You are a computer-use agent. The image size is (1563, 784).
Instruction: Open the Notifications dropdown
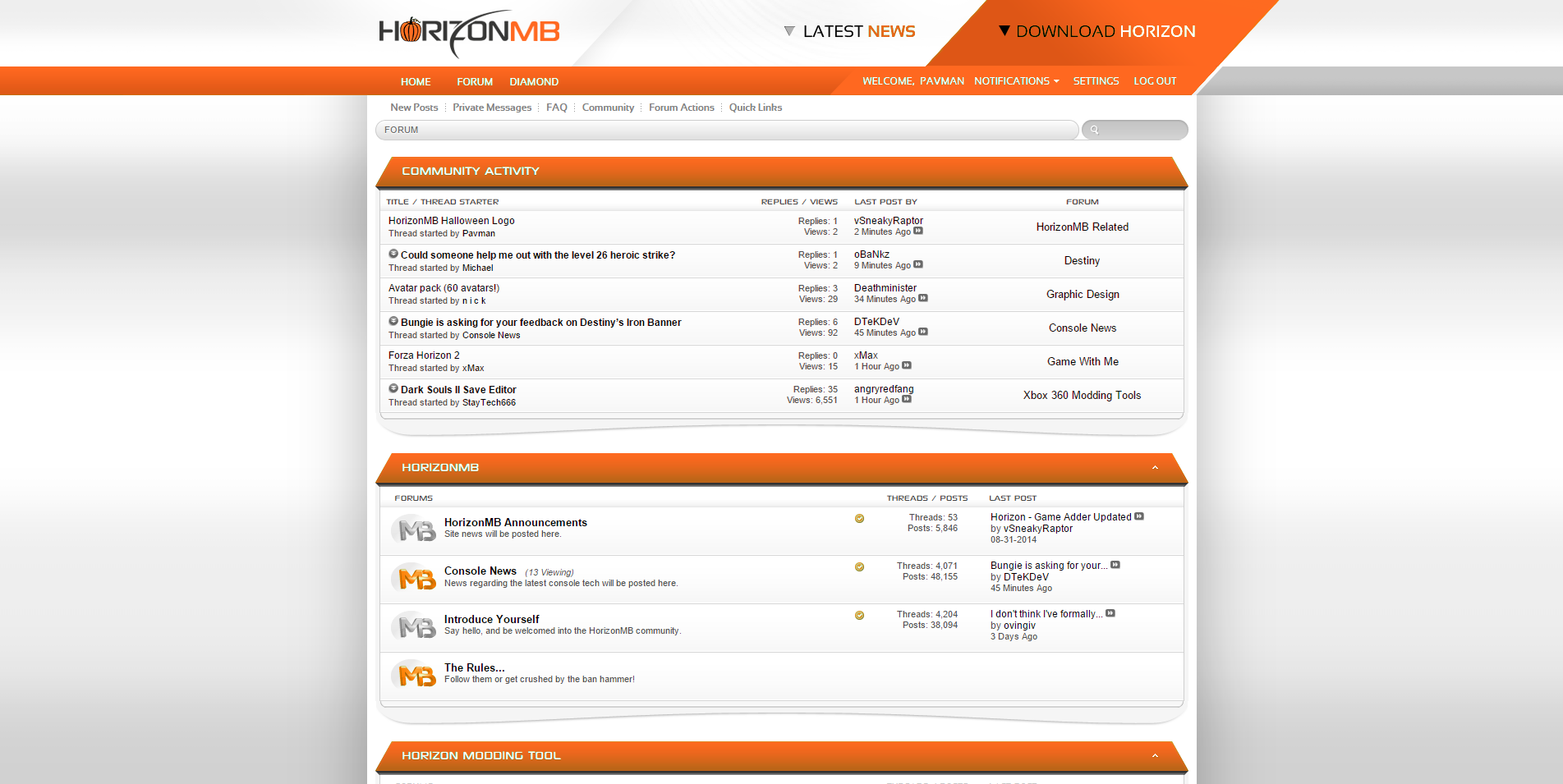click(1016, 81)
